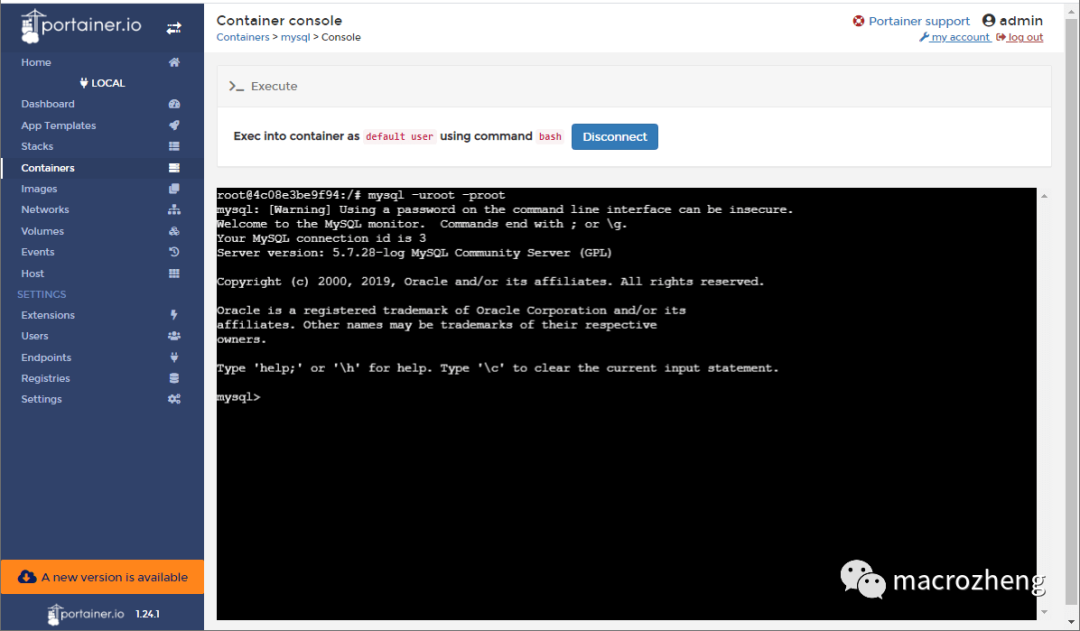Screen dimensions: 1080x631
Task: Click the Containers server icon
Action: 174,167
